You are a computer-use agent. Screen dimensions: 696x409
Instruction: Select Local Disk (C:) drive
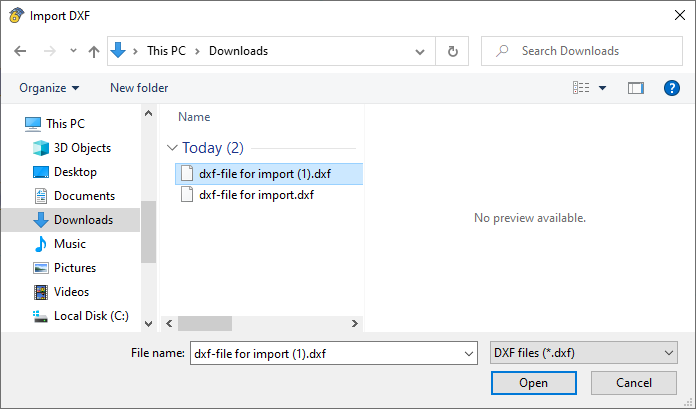(90, 316)
